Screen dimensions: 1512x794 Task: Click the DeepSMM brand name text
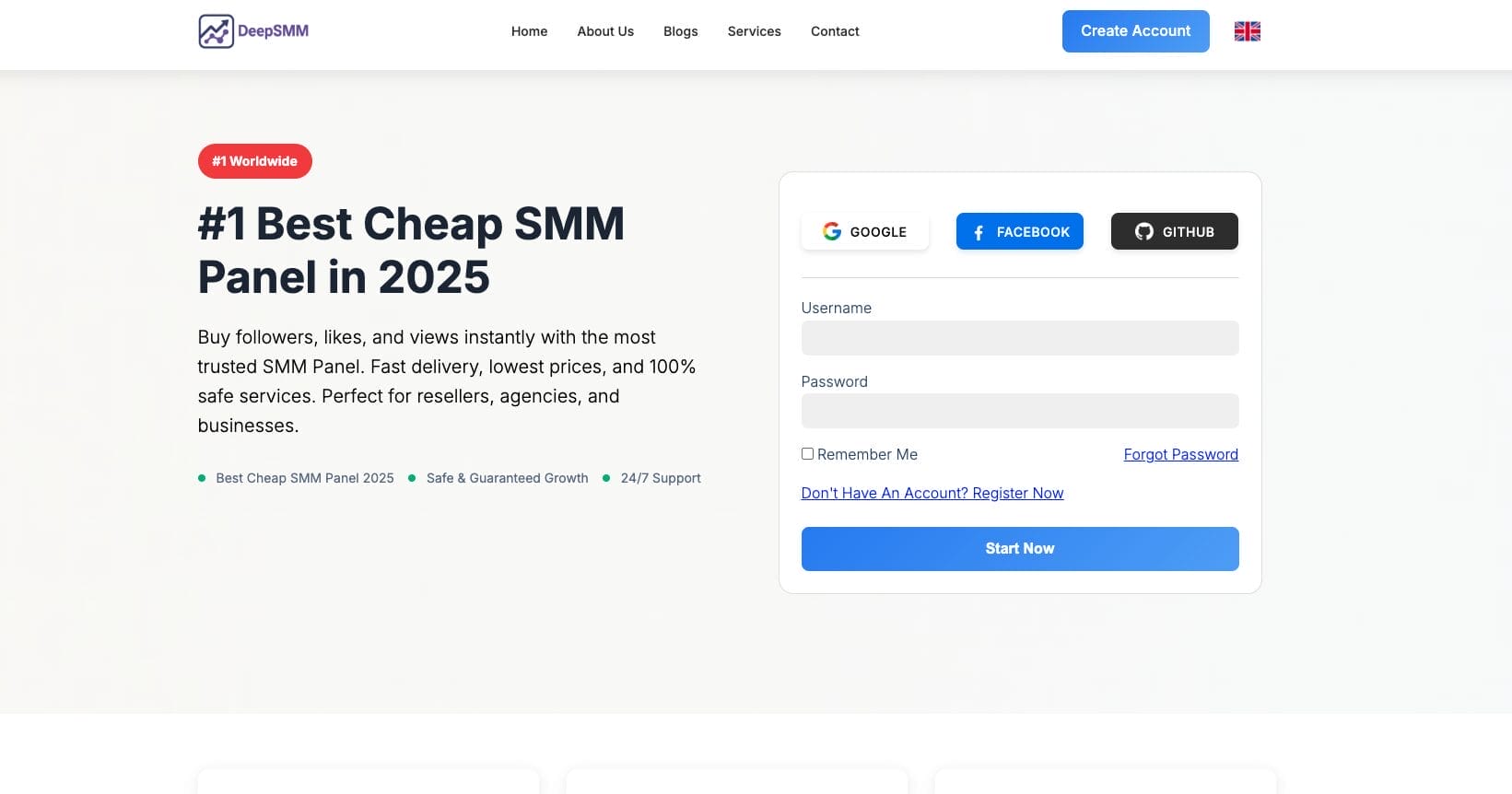tap(273, 31)
